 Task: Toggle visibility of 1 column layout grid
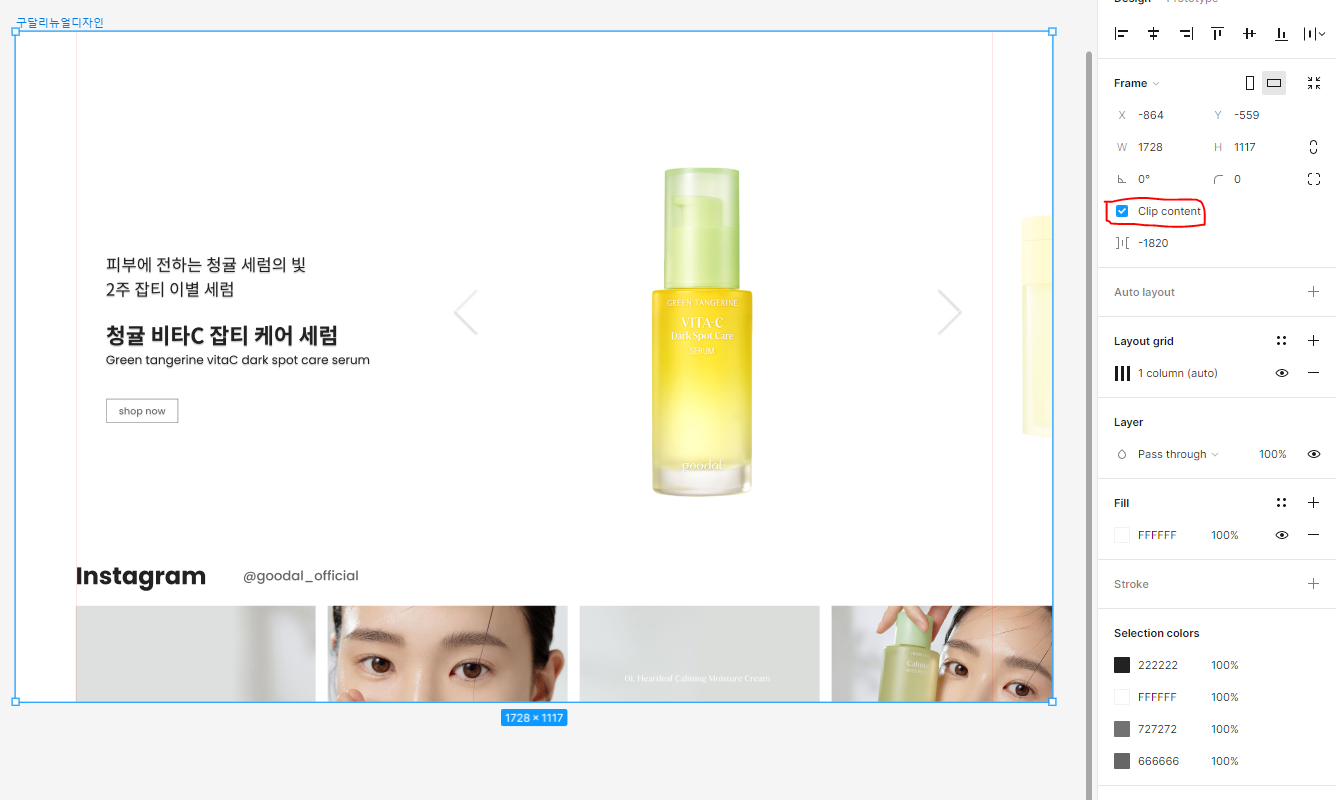point(1282,373)
